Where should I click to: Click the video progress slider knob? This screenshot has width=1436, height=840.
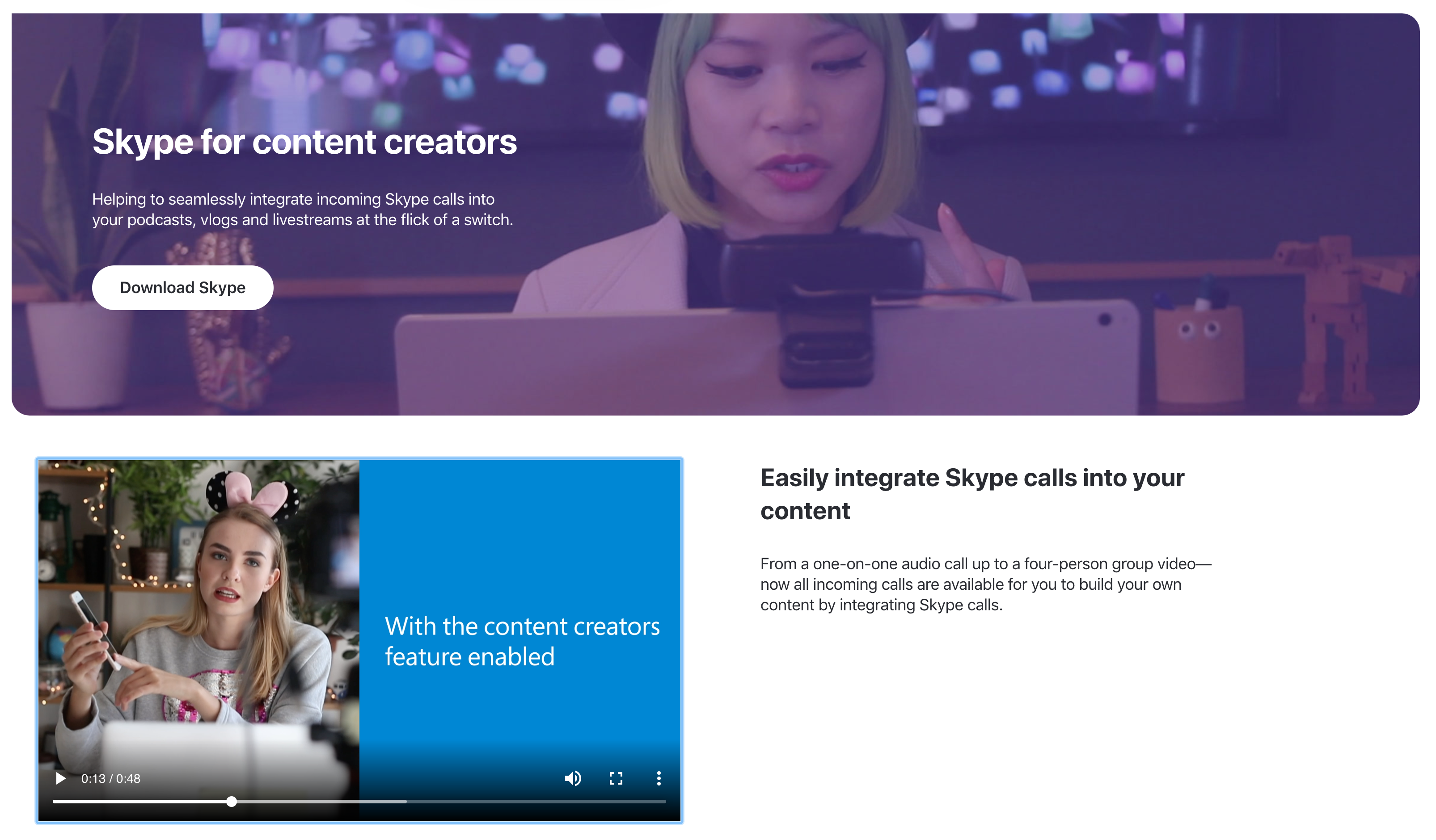point(231,802)
